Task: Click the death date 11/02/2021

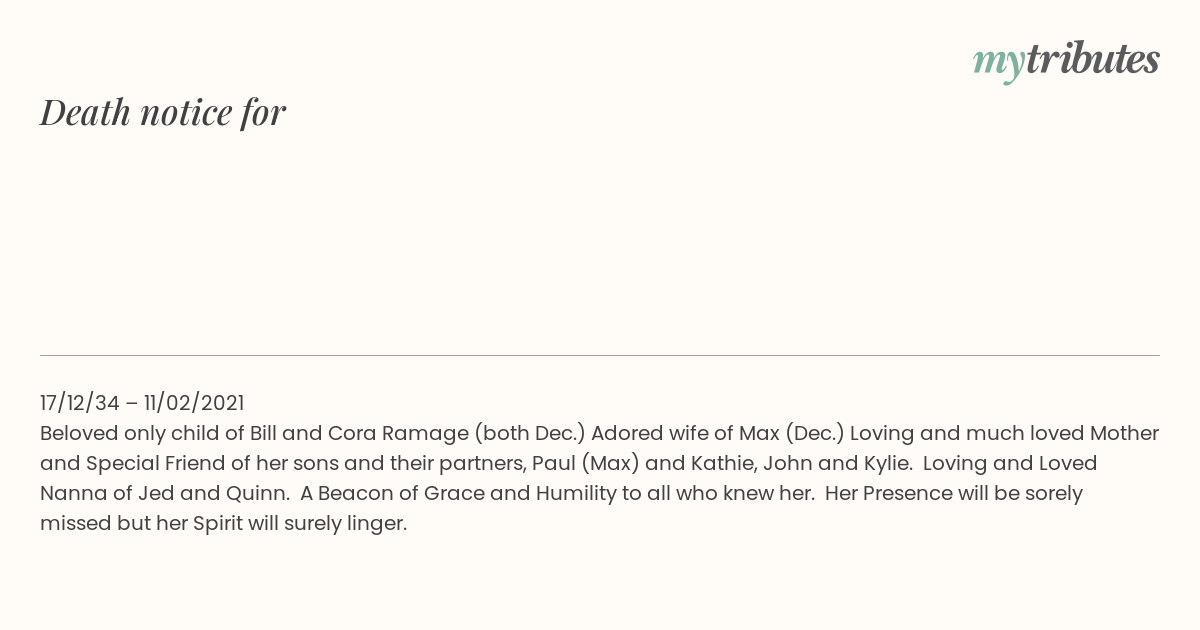Action: coord(194,403)
